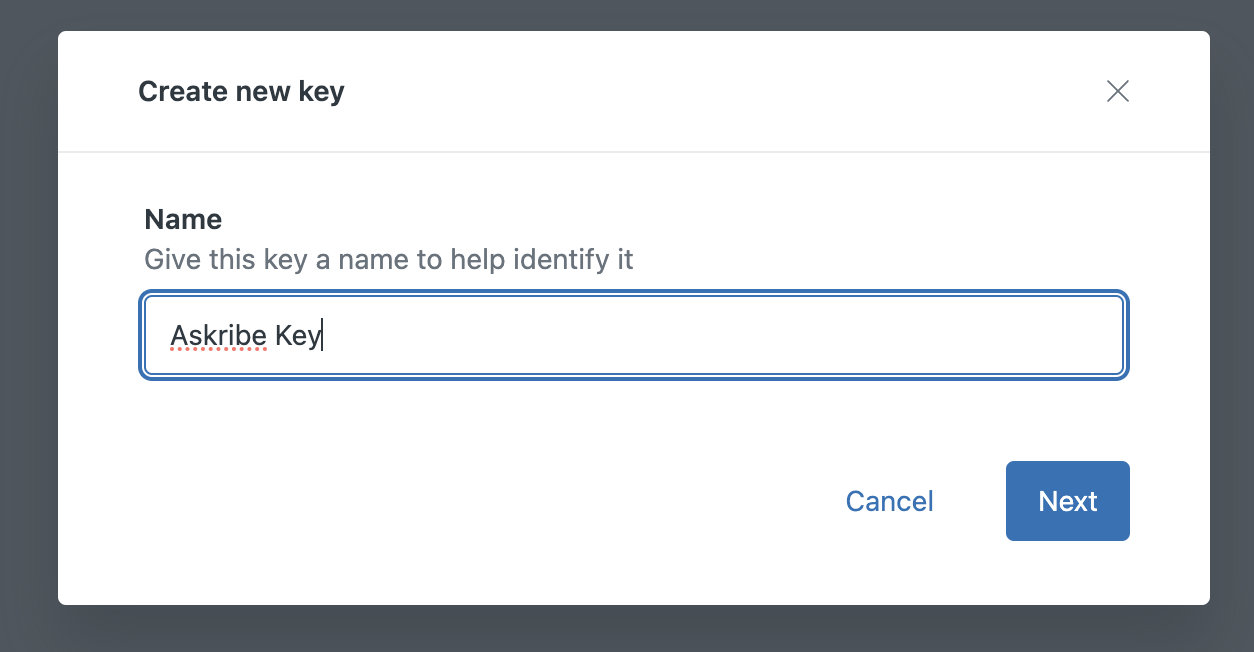Click the bold Name label
The height and width of the screenshot is (652, 1254).
183,219
